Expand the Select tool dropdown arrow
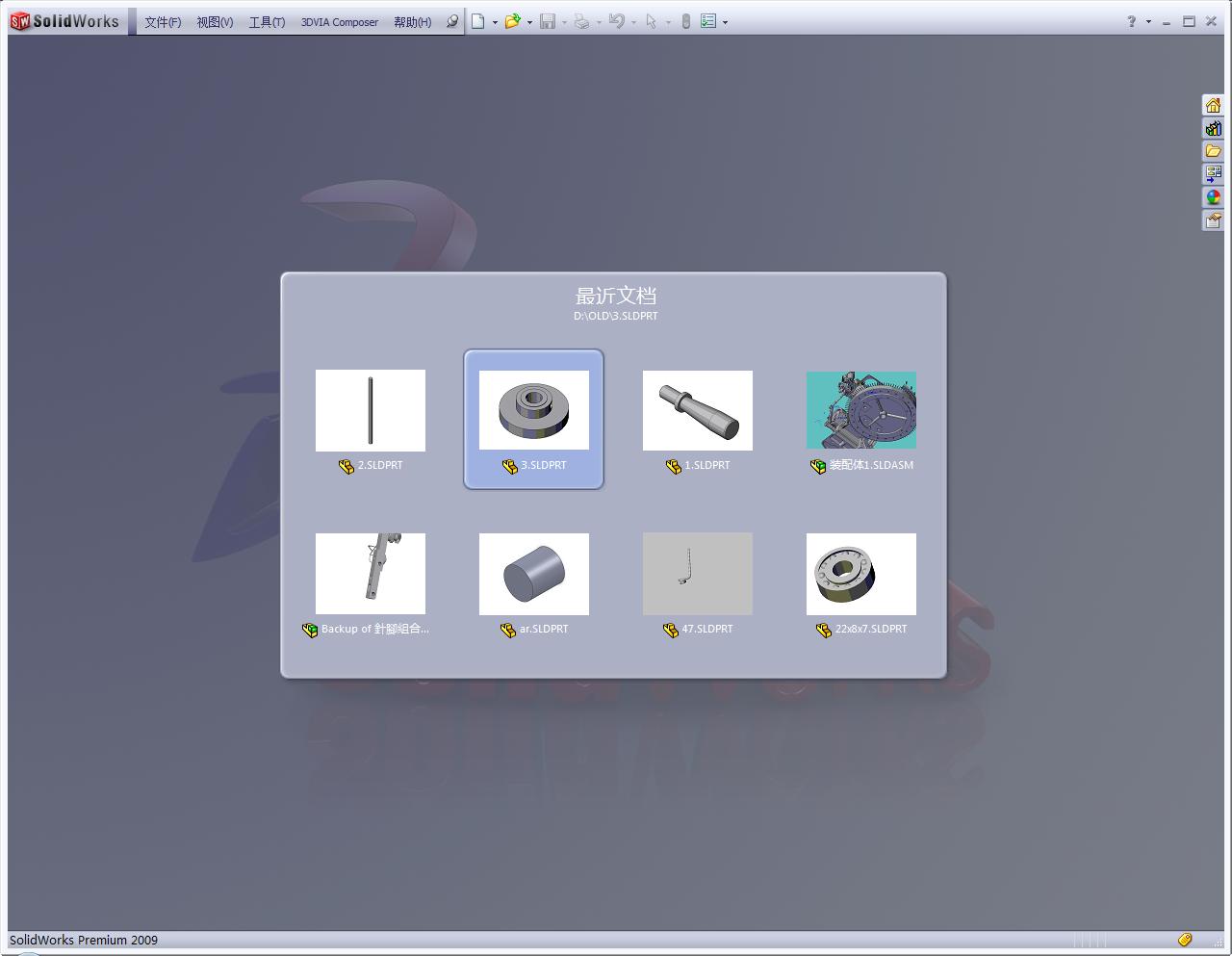 tap(668, 22)
